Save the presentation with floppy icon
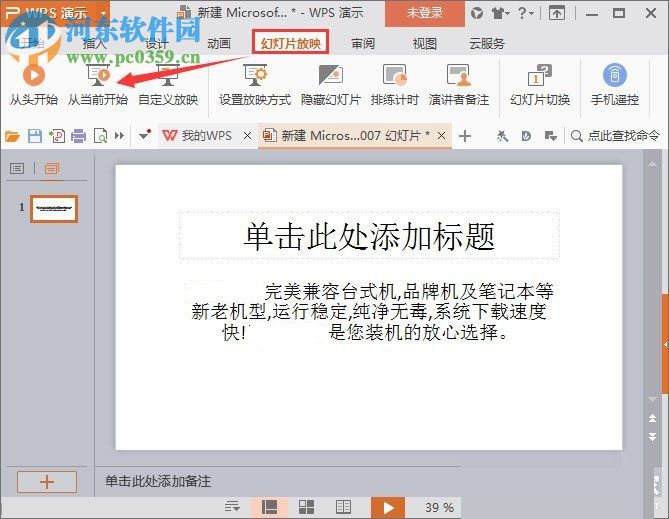Viewport: 669px width, 519px height. point(35,136)
